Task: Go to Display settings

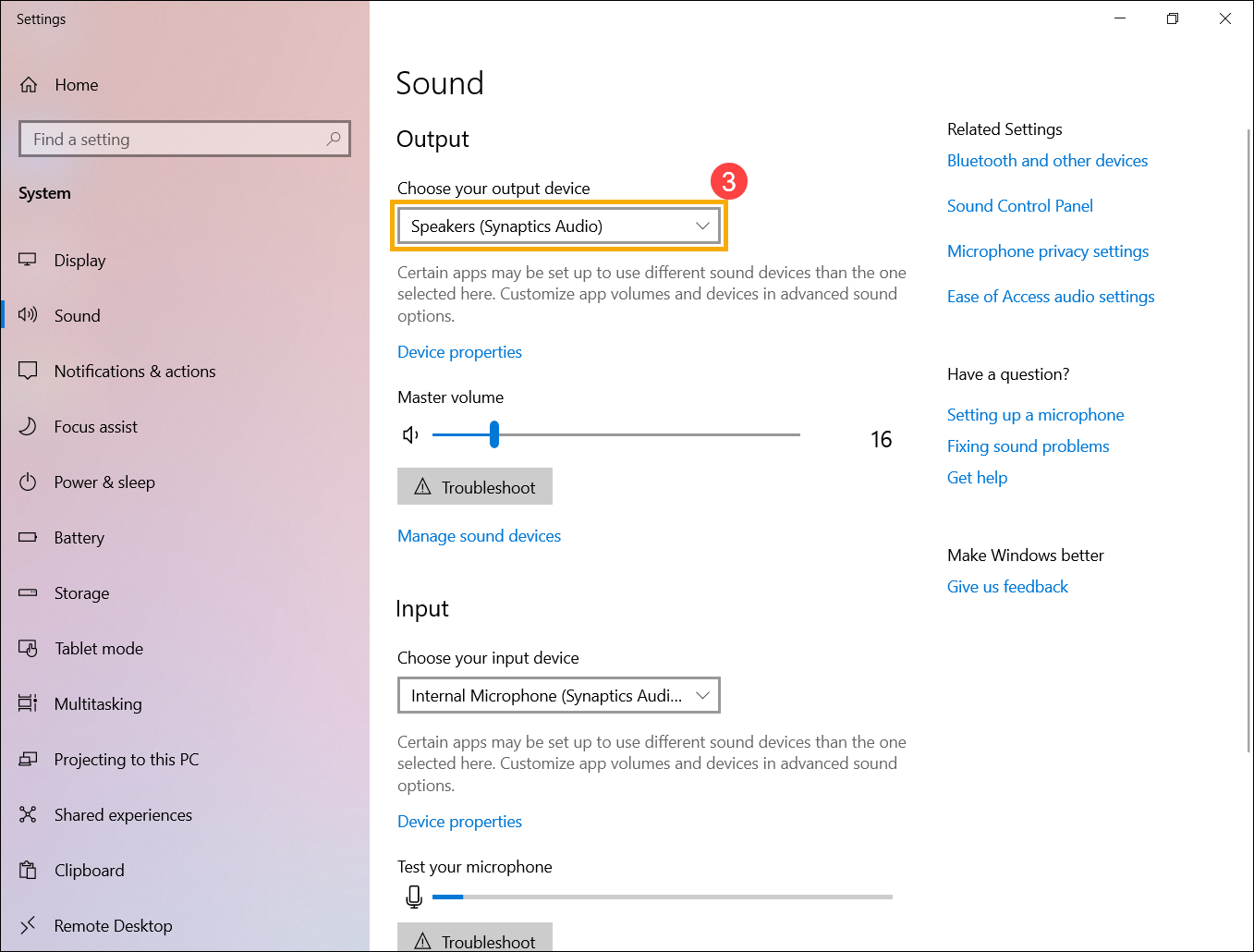Action: click(x=185, y=261)
